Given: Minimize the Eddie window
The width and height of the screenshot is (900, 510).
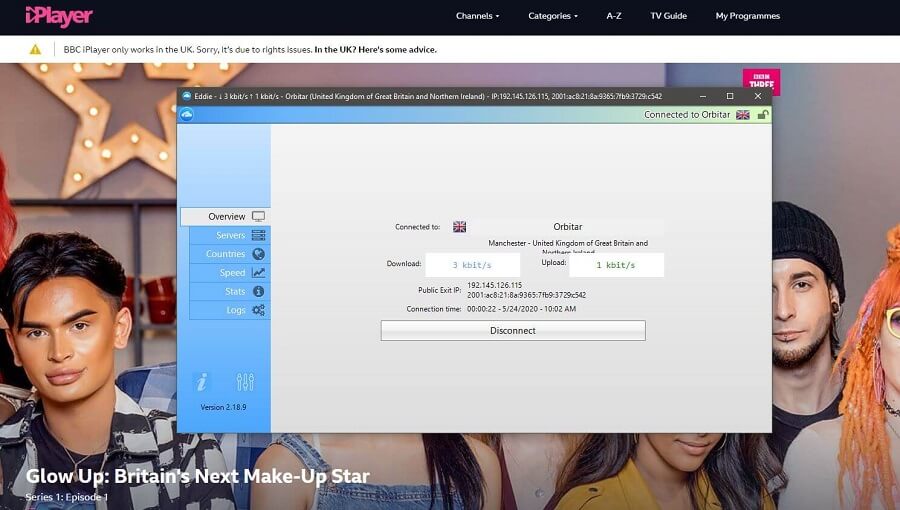Looking at the screenshot, I should (703, 96).
